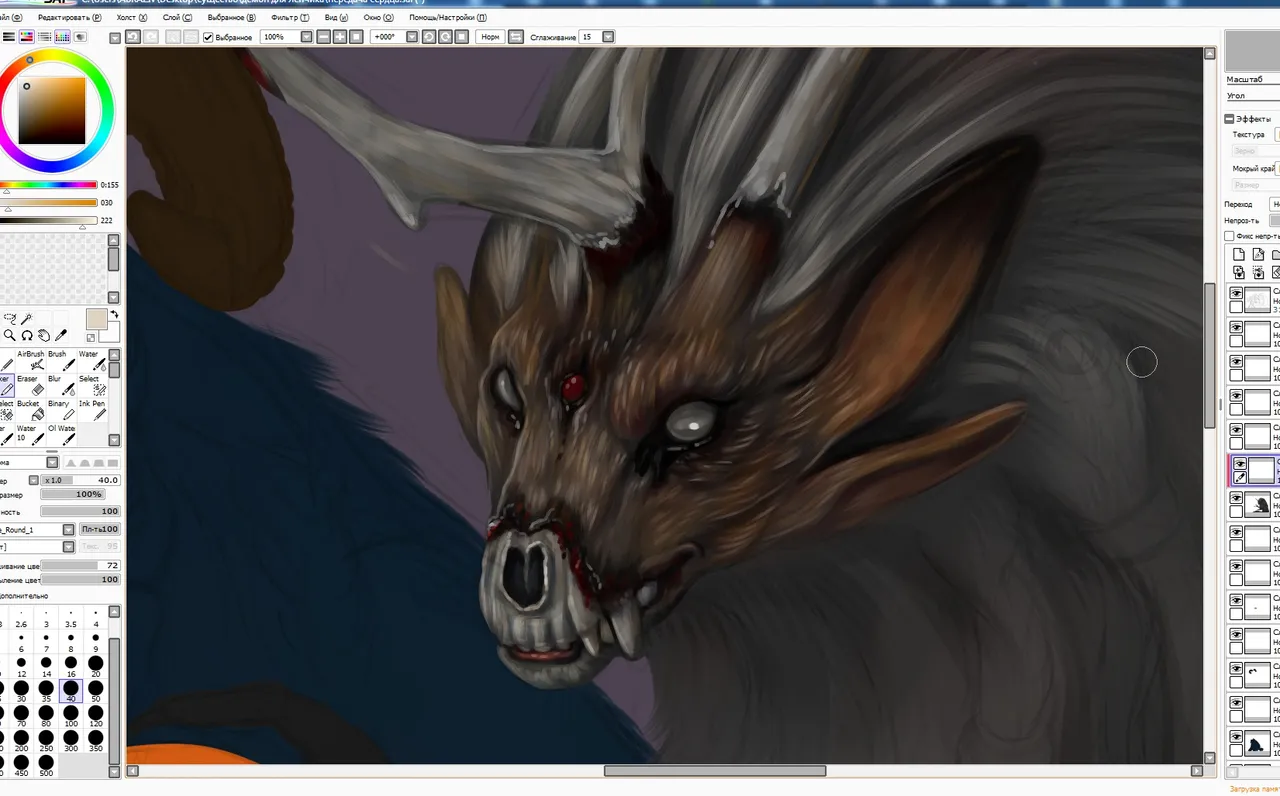Click the foreground color swatch
The width and height of the screenshot is (1280, 796).
tap(97, 319)
